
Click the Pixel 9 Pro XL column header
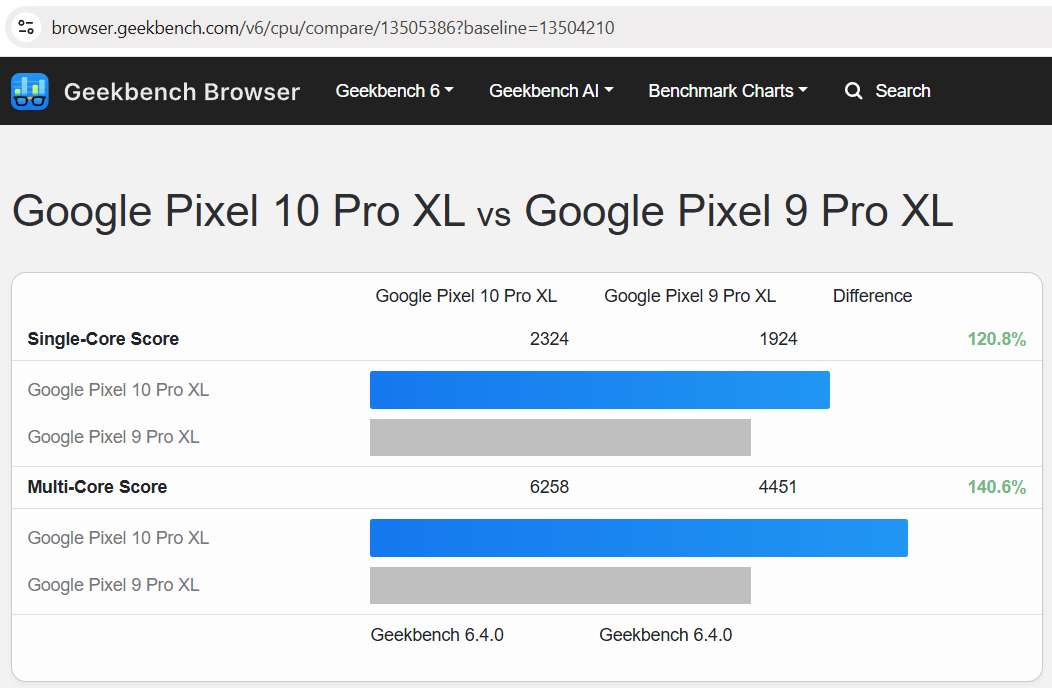click(690, 296)
